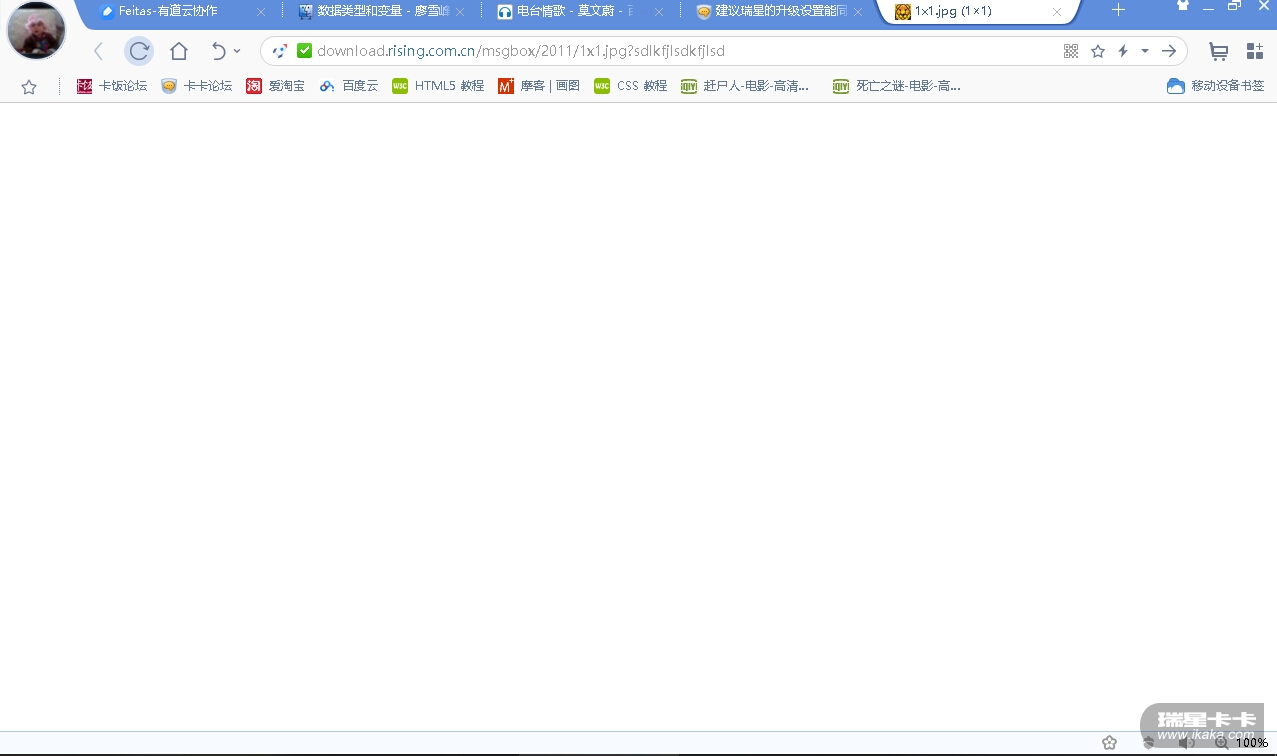Open the 卡饭论坛 bookmark
1277x756 pixels.
tap(112, 86)
